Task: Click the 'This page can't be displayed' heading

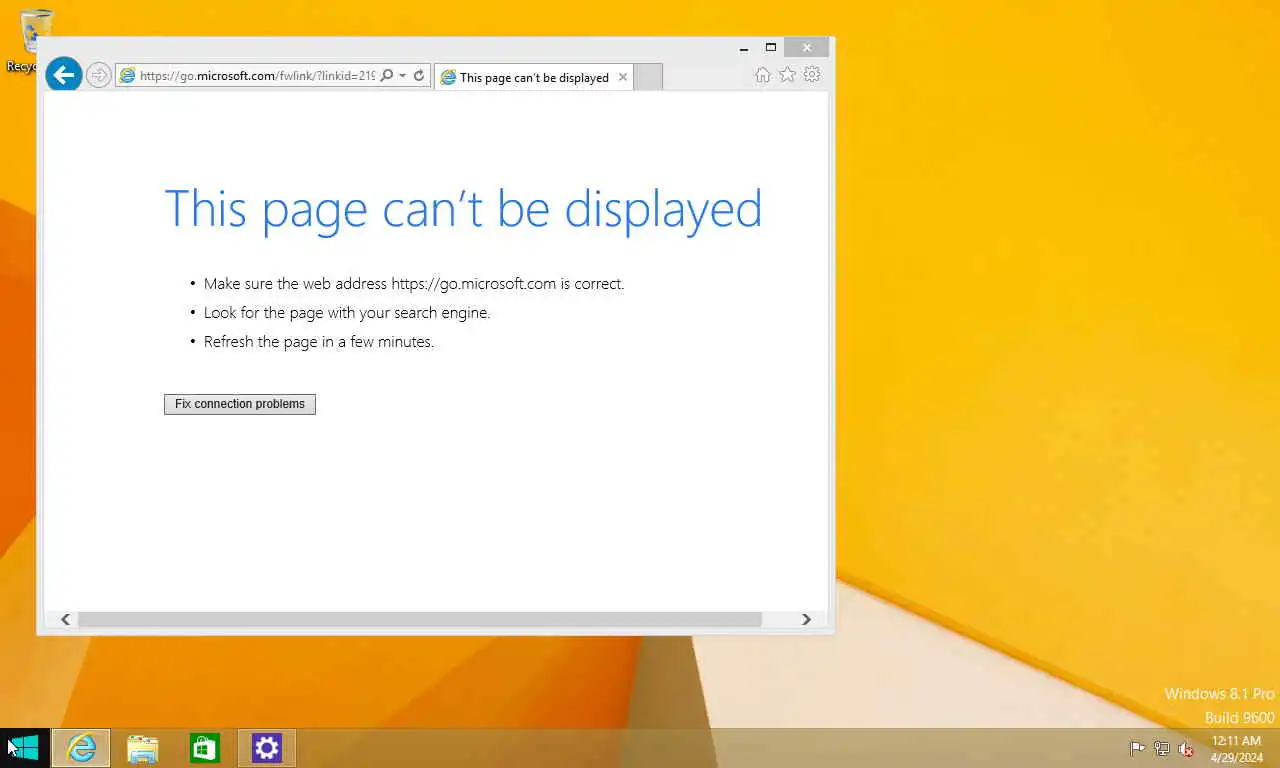Action: 463,209
